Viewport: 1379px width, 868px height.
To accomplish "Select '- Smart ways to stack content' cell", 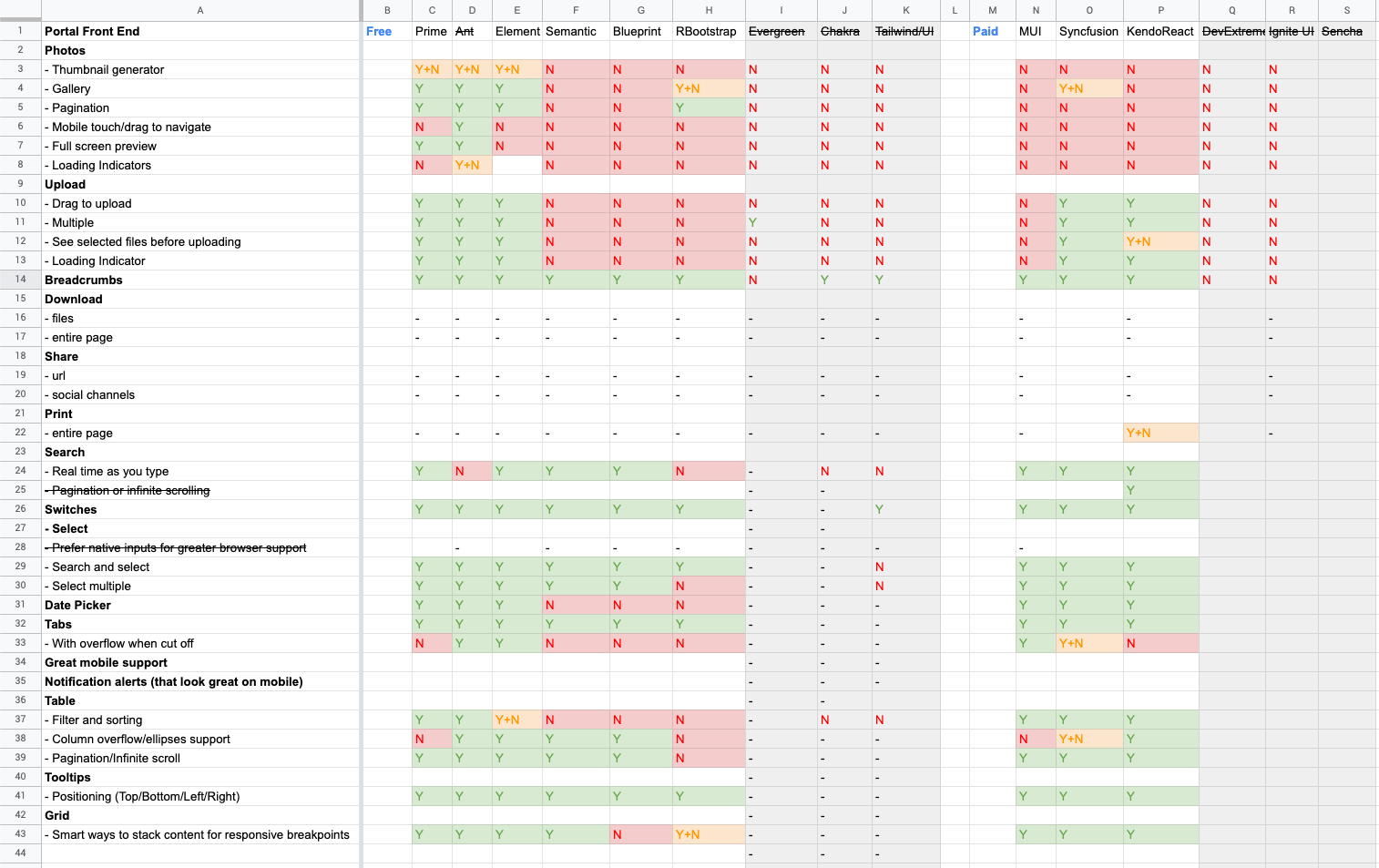I will tap(200, 834).
